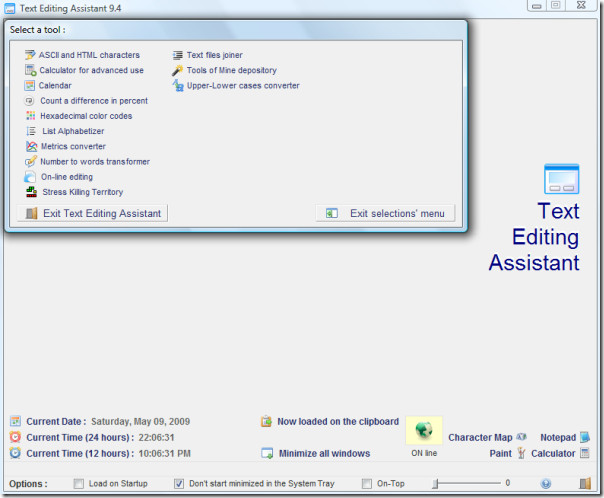The width and height of the screenshot is (604, 498).
Task: Uncheck Don't start minimized in System Tray
Action: coord(179,483)
